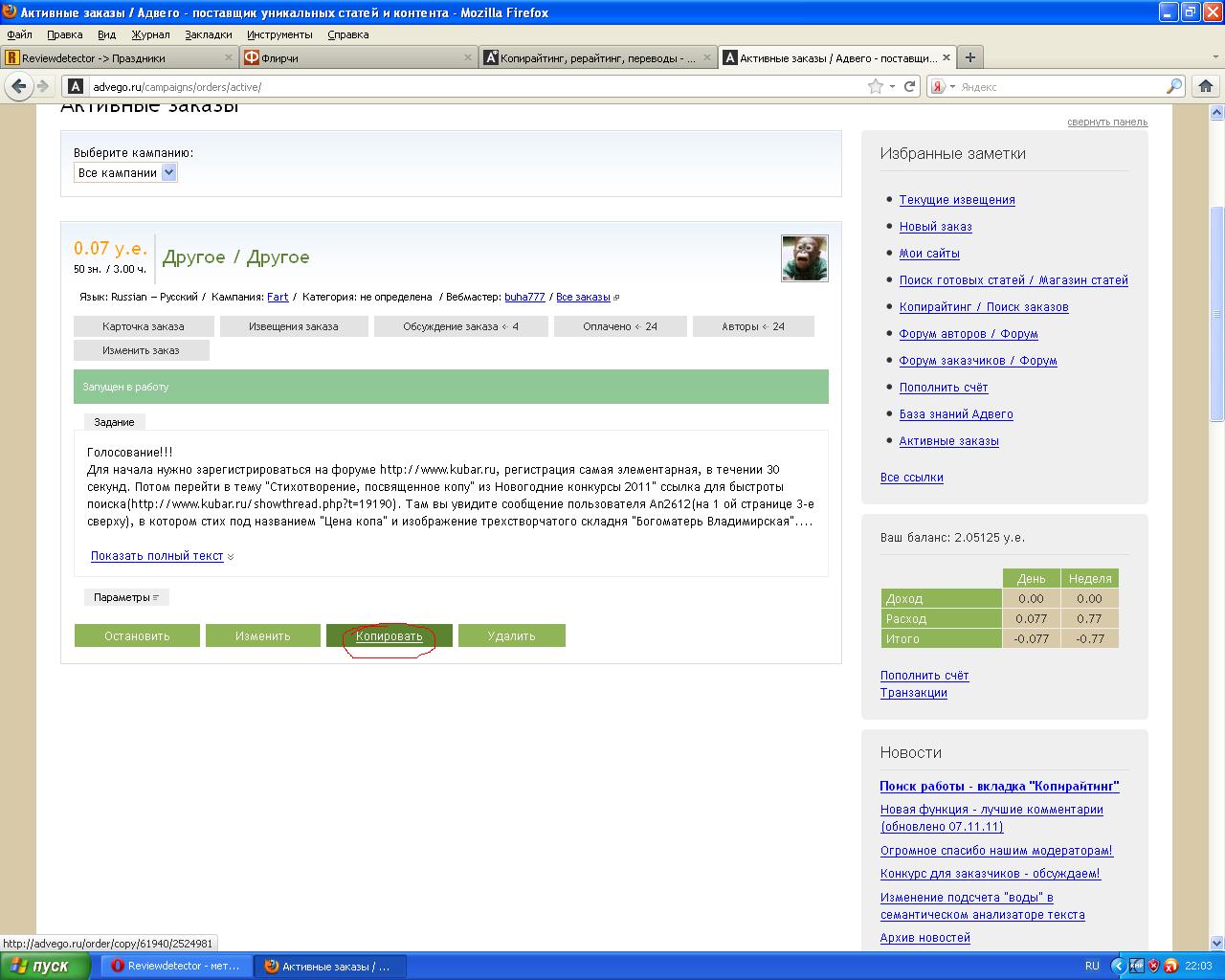The height and width of the screenshot is (980, 1225).
Task: Click the Fart campaign link
Action: 278,297
